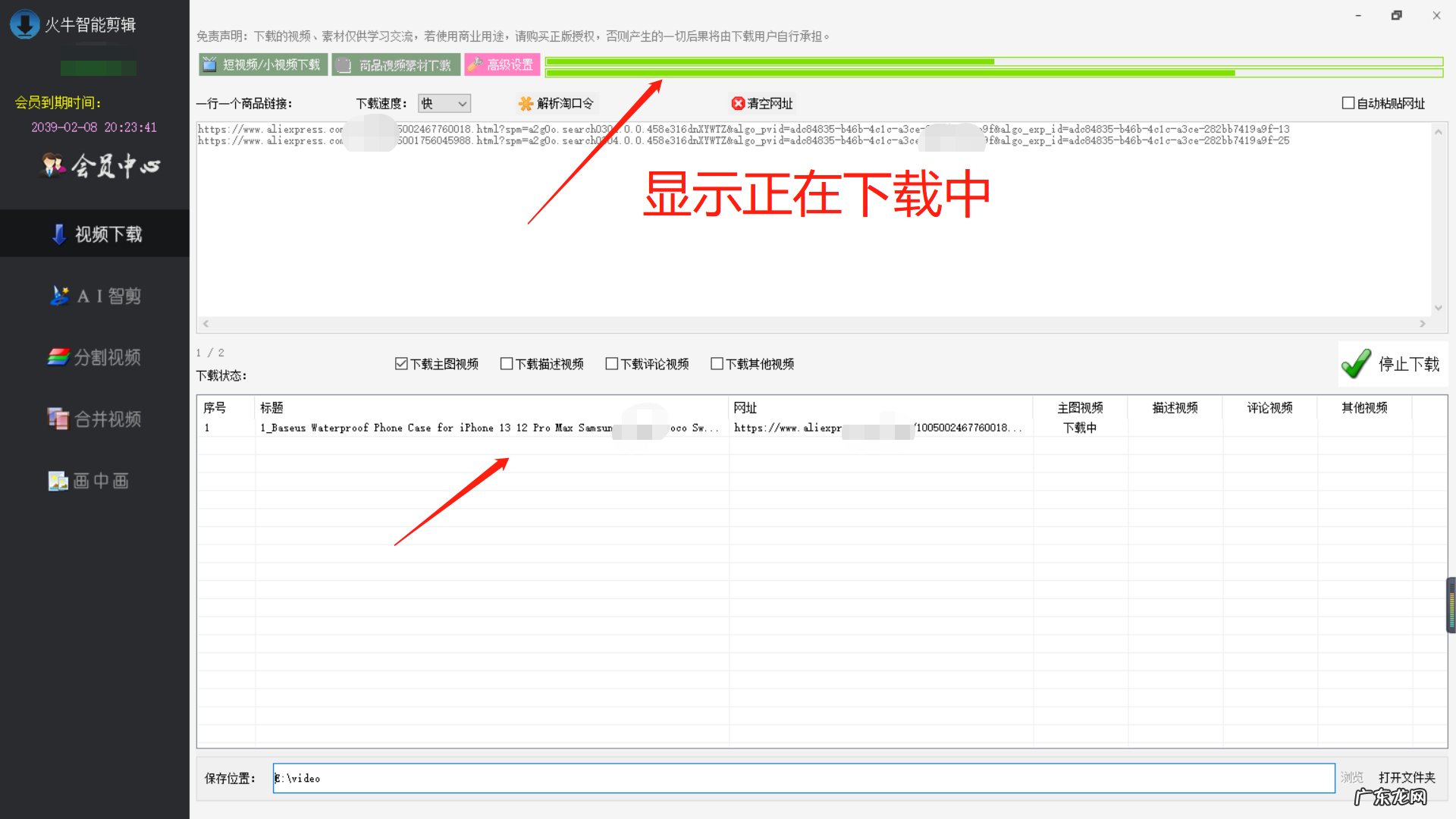Screen dimensions: 1456x819
Task: Switch to the 商品视频素材下载 tab
Action: tap(394, 64)
